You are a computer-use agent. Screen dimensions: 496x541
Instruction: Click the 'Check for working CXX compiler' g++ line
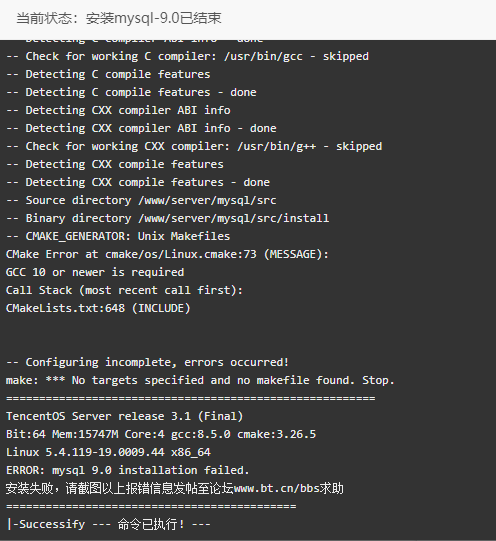point(194,146)
